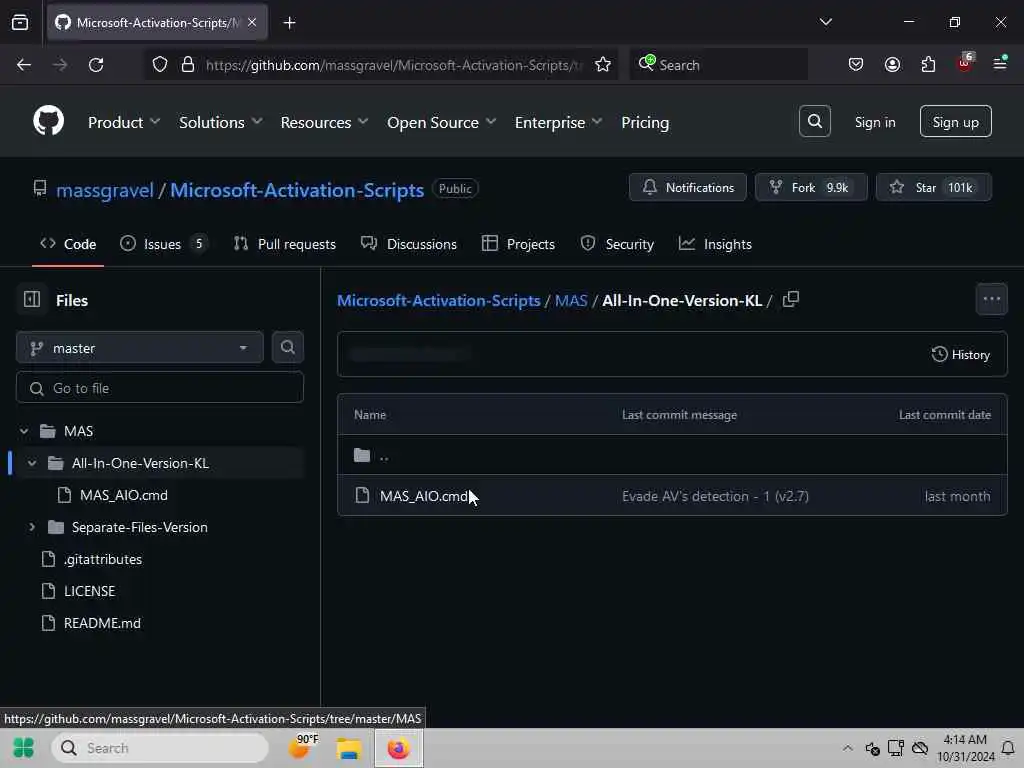The width and height of the screenshot is (1024, 768).
Task: Click MAS in the breadcrumb path
Action: 571,300
